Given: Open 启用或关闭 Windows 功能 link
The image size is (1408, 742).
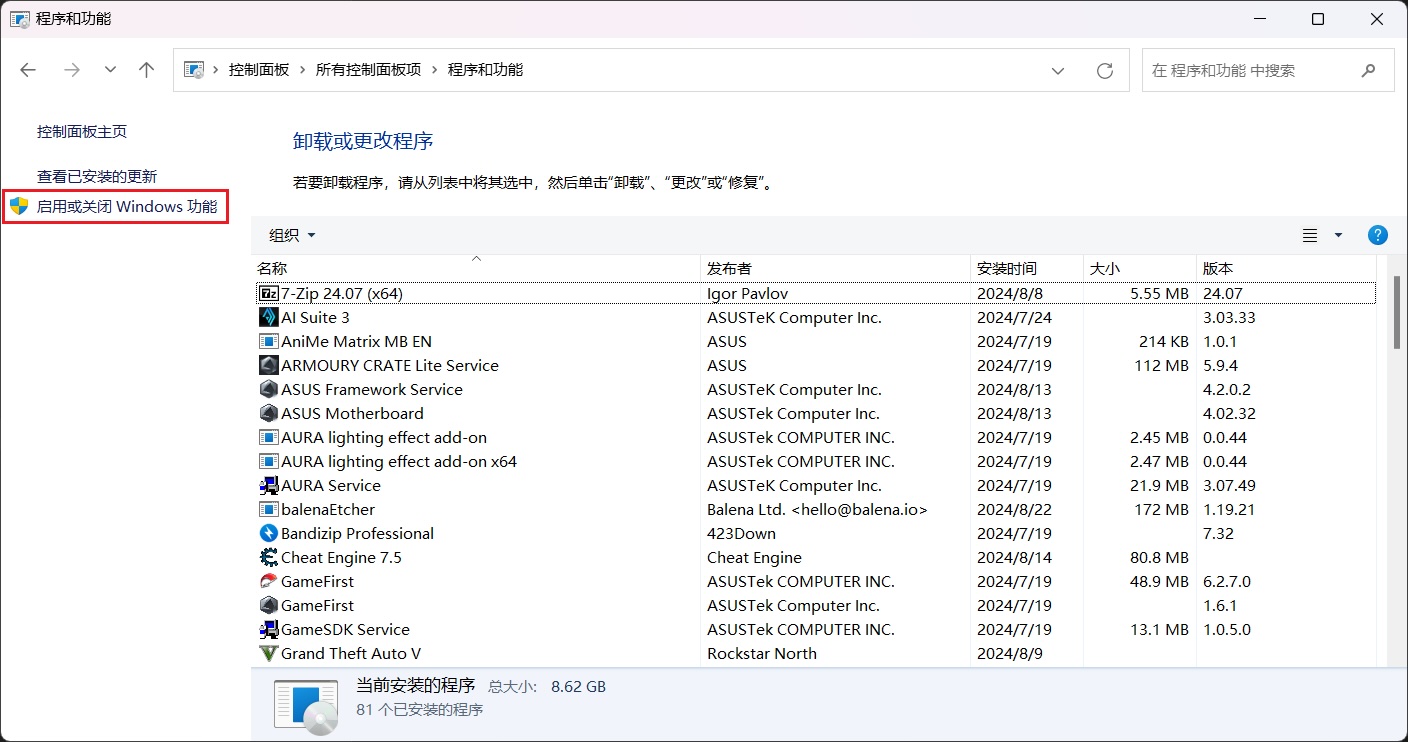Looking at the screenshot, I should coord(127,207).
